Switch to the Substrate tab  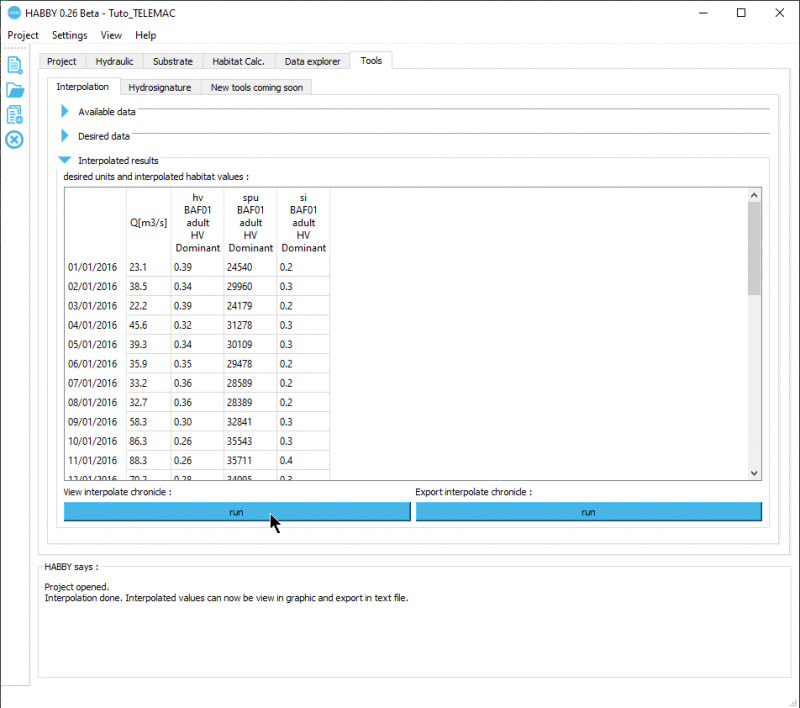coord(172,61)
